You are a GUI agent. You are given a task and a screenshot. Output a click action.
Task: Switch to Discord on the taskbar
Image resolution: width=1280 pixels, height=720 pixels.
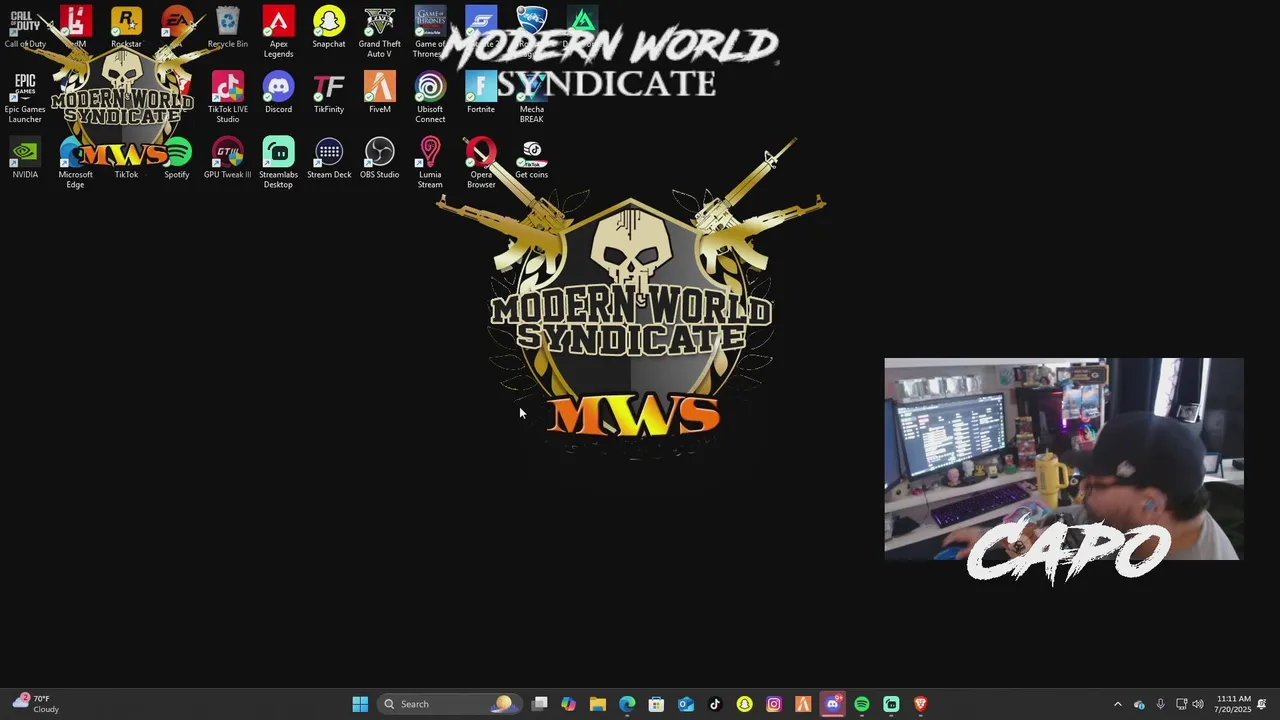point(832,704)
